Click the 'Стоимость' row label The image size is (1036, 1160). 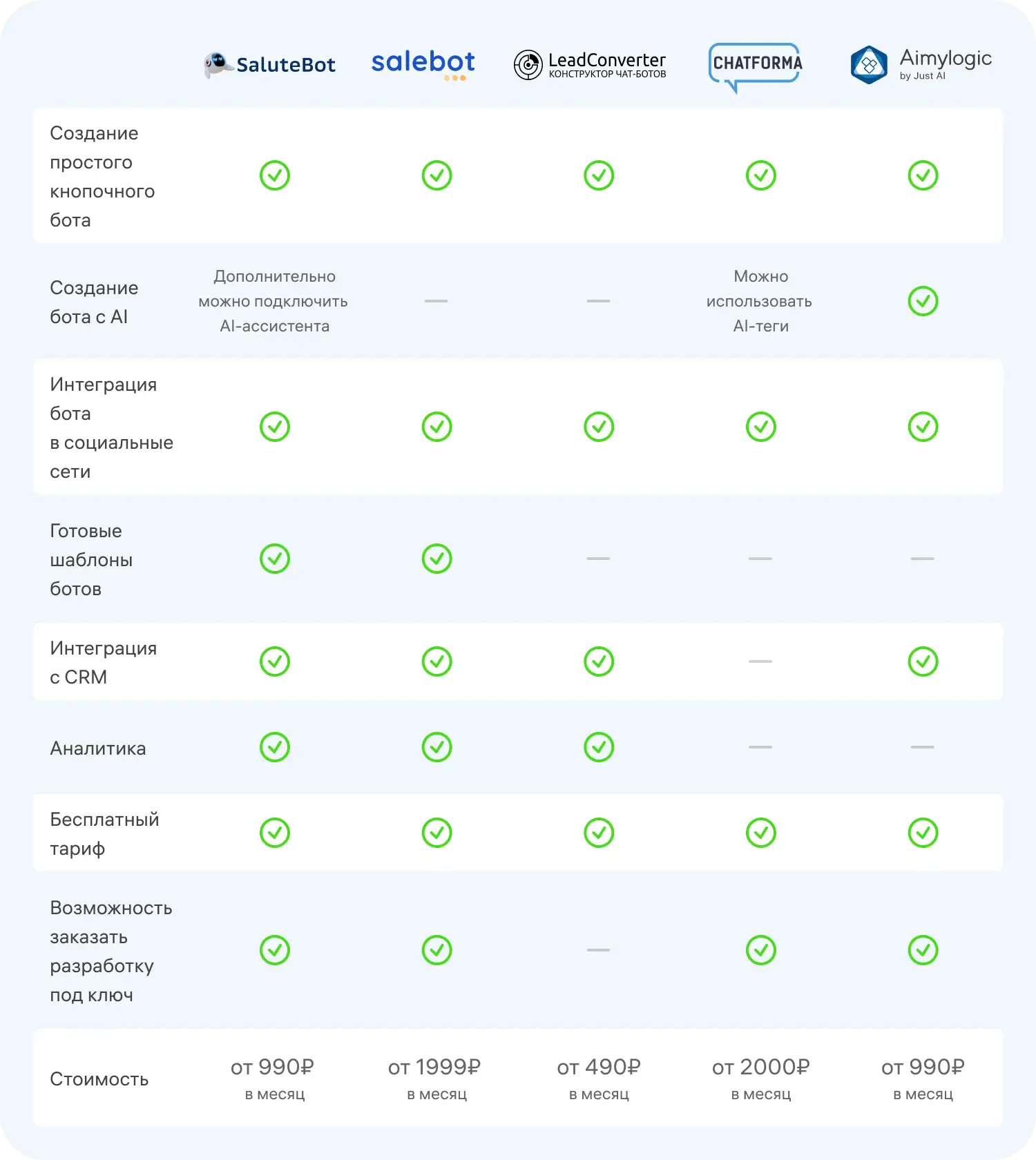[x=99, y=1079]
